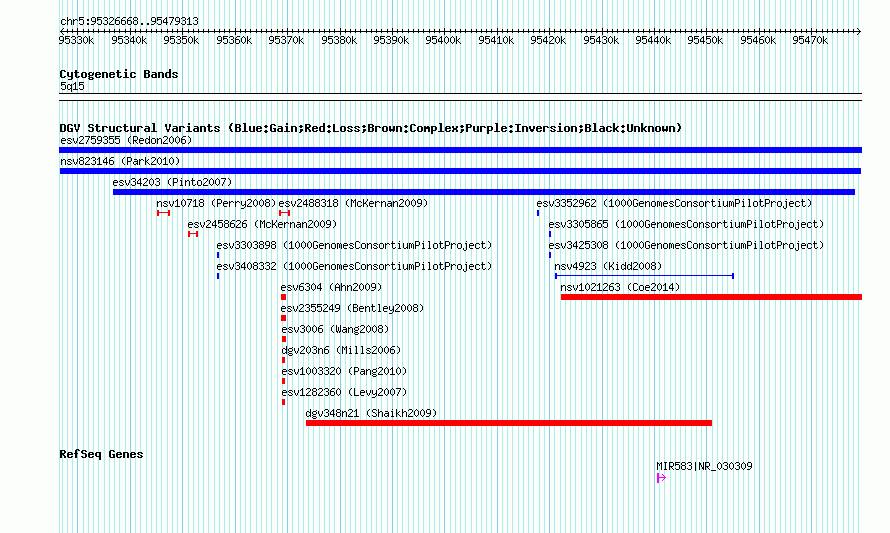The width and height of the screenshot is (890, 533).
Task: Click the esv3352962 blue gain tick
Action: 538,213
